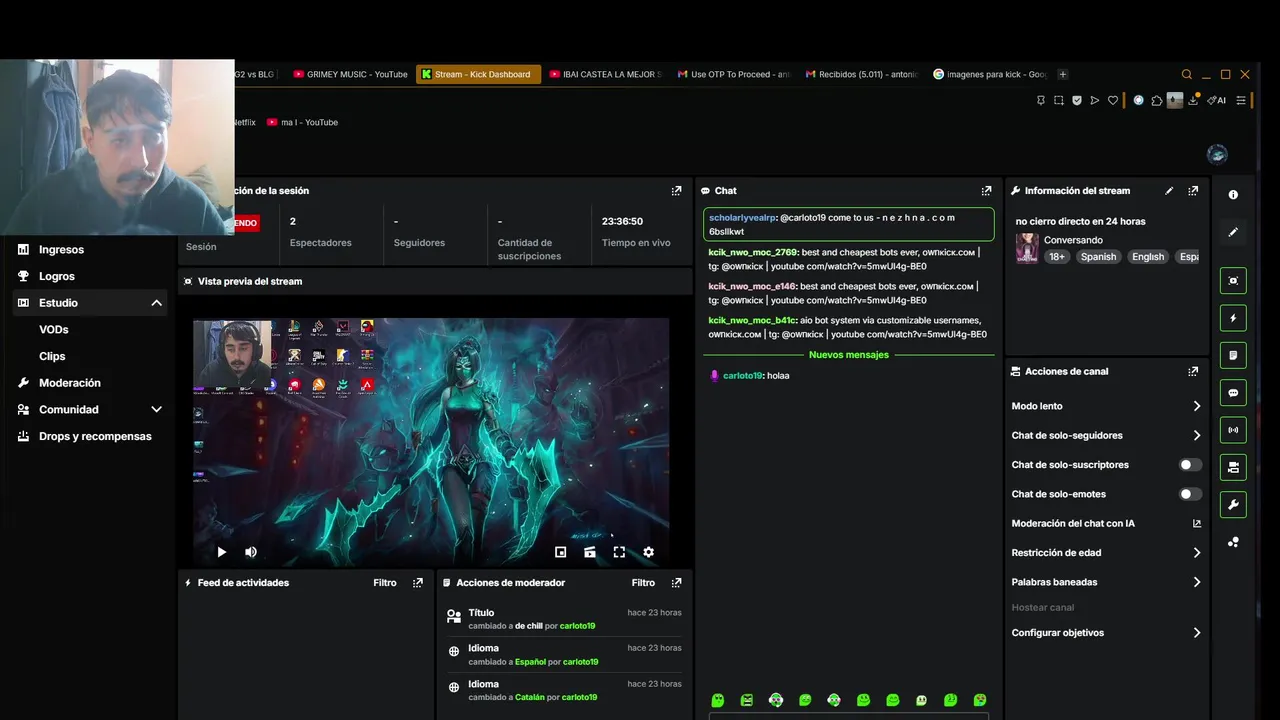Viewport: 1280px width, 720px height.
Task: Toggle the wrench stream info widget in the right rail
Action: [x=1233, y=505]
